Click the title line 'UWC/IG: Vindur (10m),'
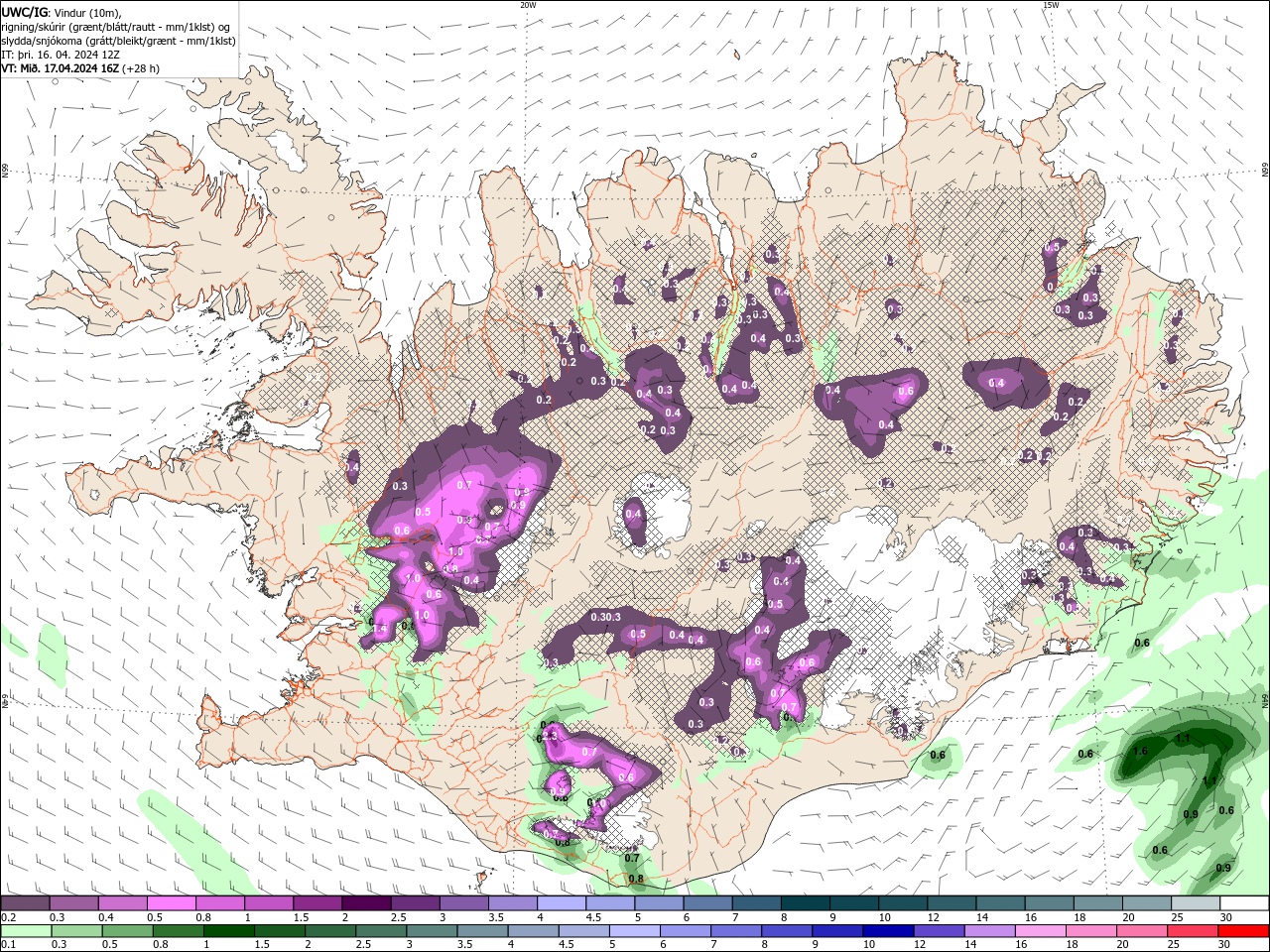1270x952 pixels. (62, 12)
